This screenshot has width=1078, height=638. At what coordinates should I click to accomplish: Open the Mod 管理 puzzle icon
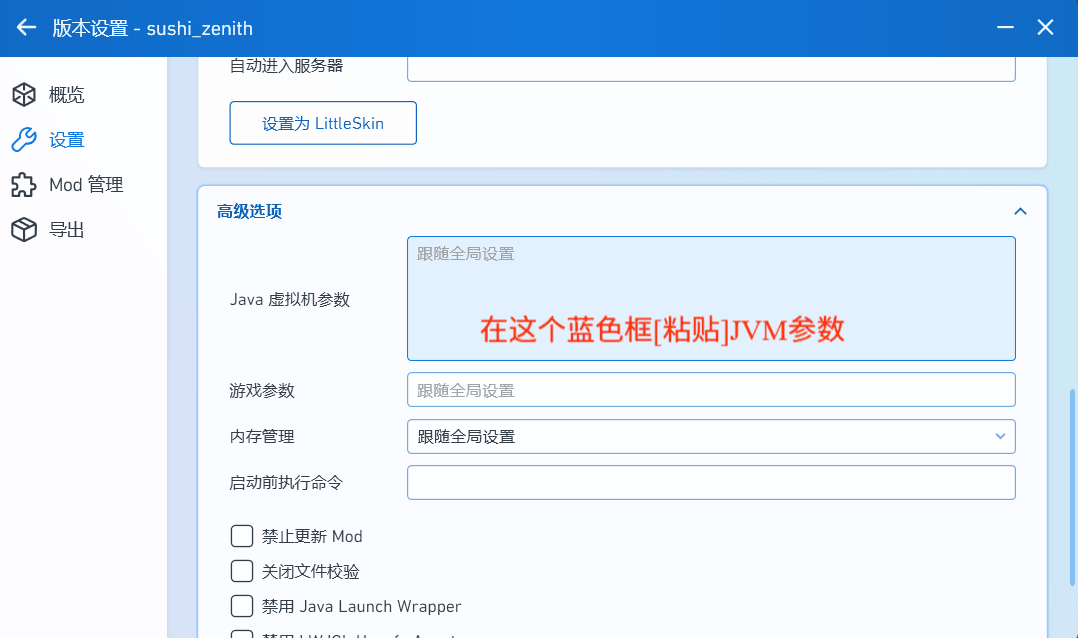click(24, 185)
